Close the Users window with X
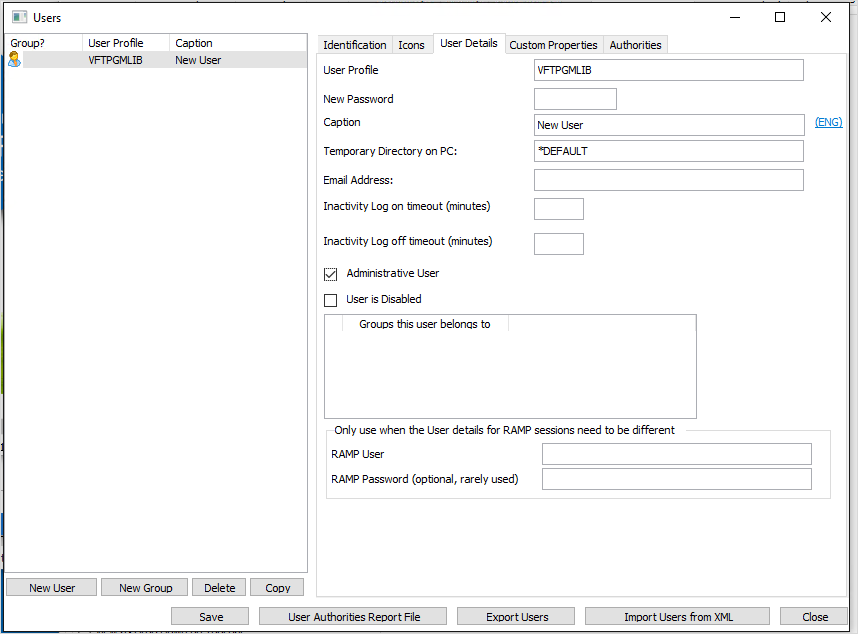Viewport: 858px width, 634px height. pos(826,18)
